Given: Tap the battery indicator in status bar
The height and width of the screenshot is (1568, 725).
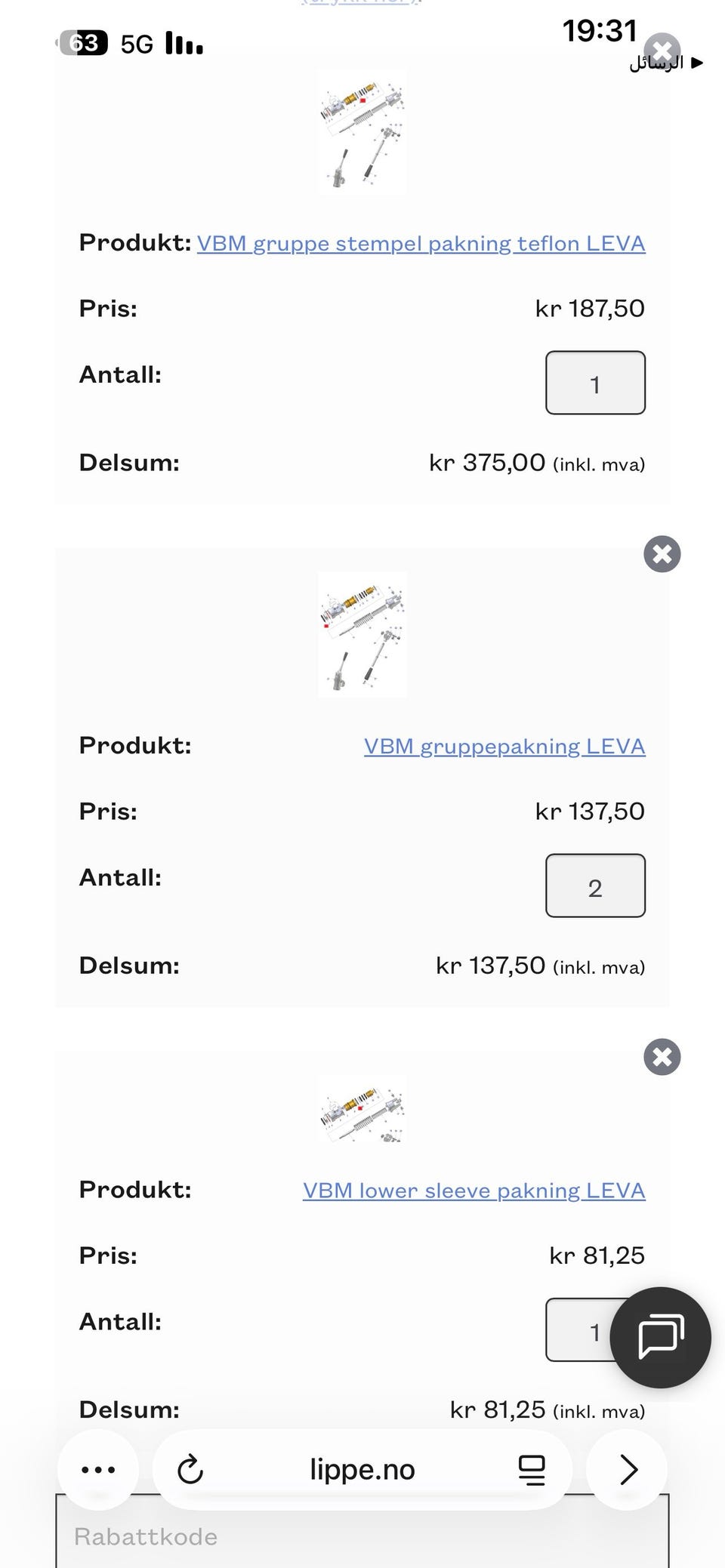Looking at the screenshot, I should 83,43.
